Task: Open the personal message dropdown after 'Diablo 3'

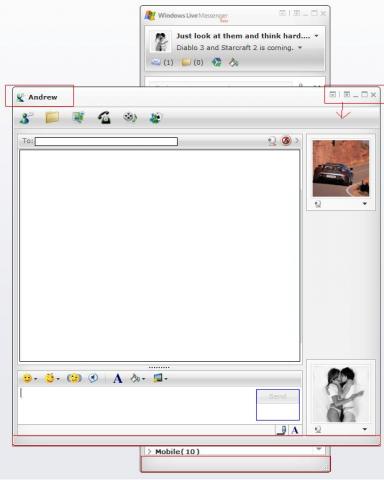Action: pyautogui.click(x=300, y=48)
